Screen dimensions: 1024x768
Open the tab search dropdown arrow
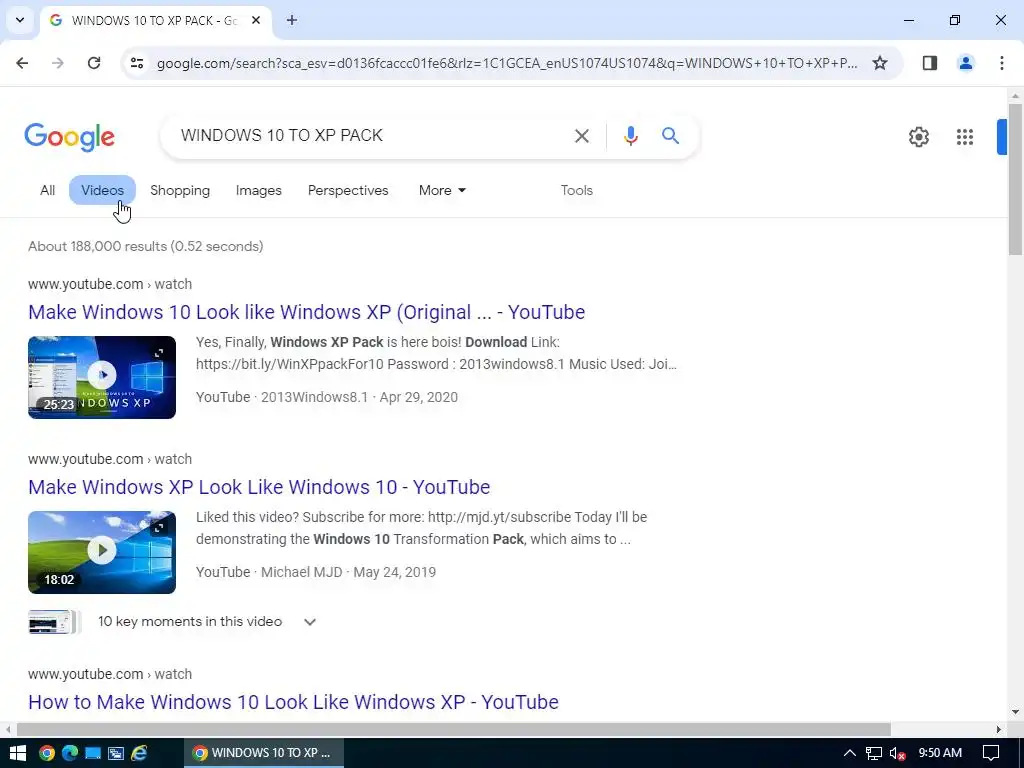pyautogui.click(x=20, y=20)
